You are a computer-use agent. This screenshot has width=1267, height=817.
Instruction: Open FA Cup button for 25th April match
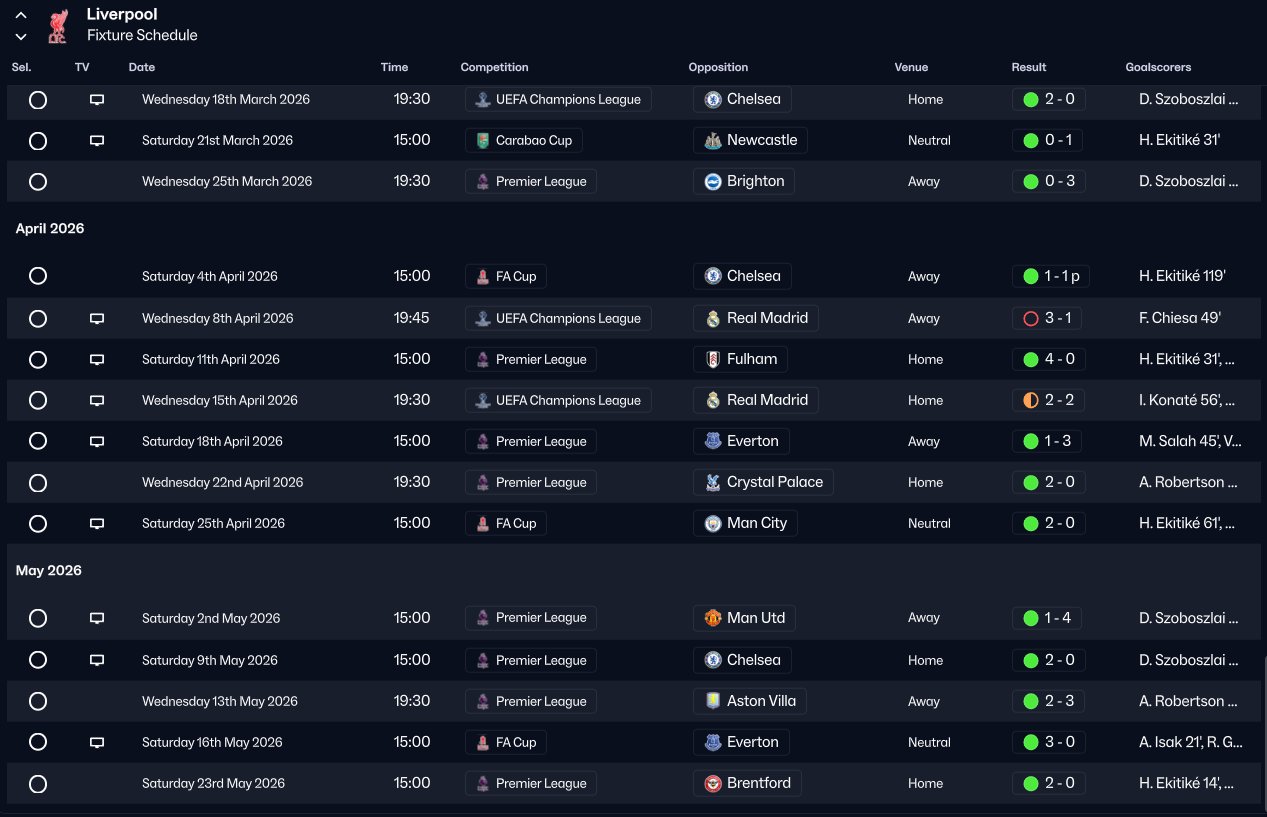click(x=506, y=523)
